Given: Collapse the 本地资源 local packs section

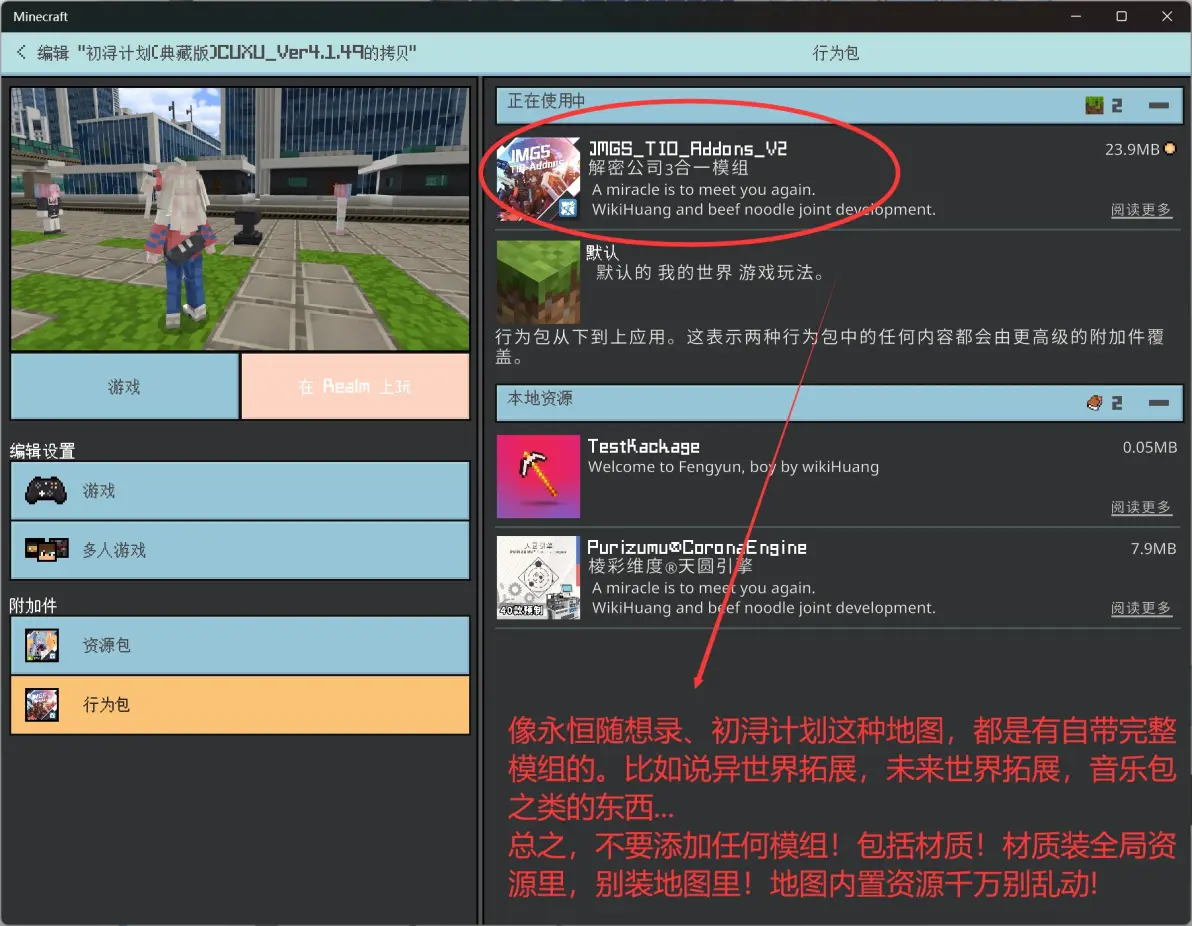Looking at the screenshot, I should coord(1159,403).
